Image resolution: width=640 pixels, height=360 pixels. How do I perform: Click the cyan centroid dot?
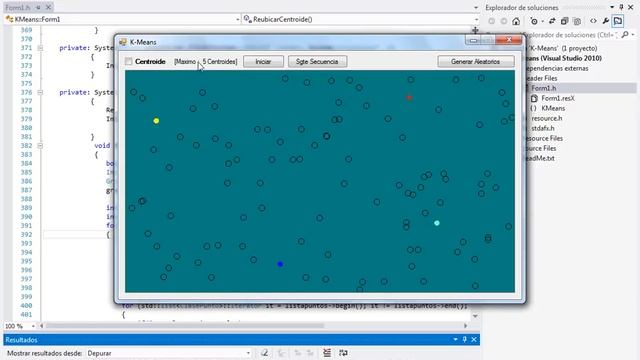pyautogui.click(x=437, y=223)
